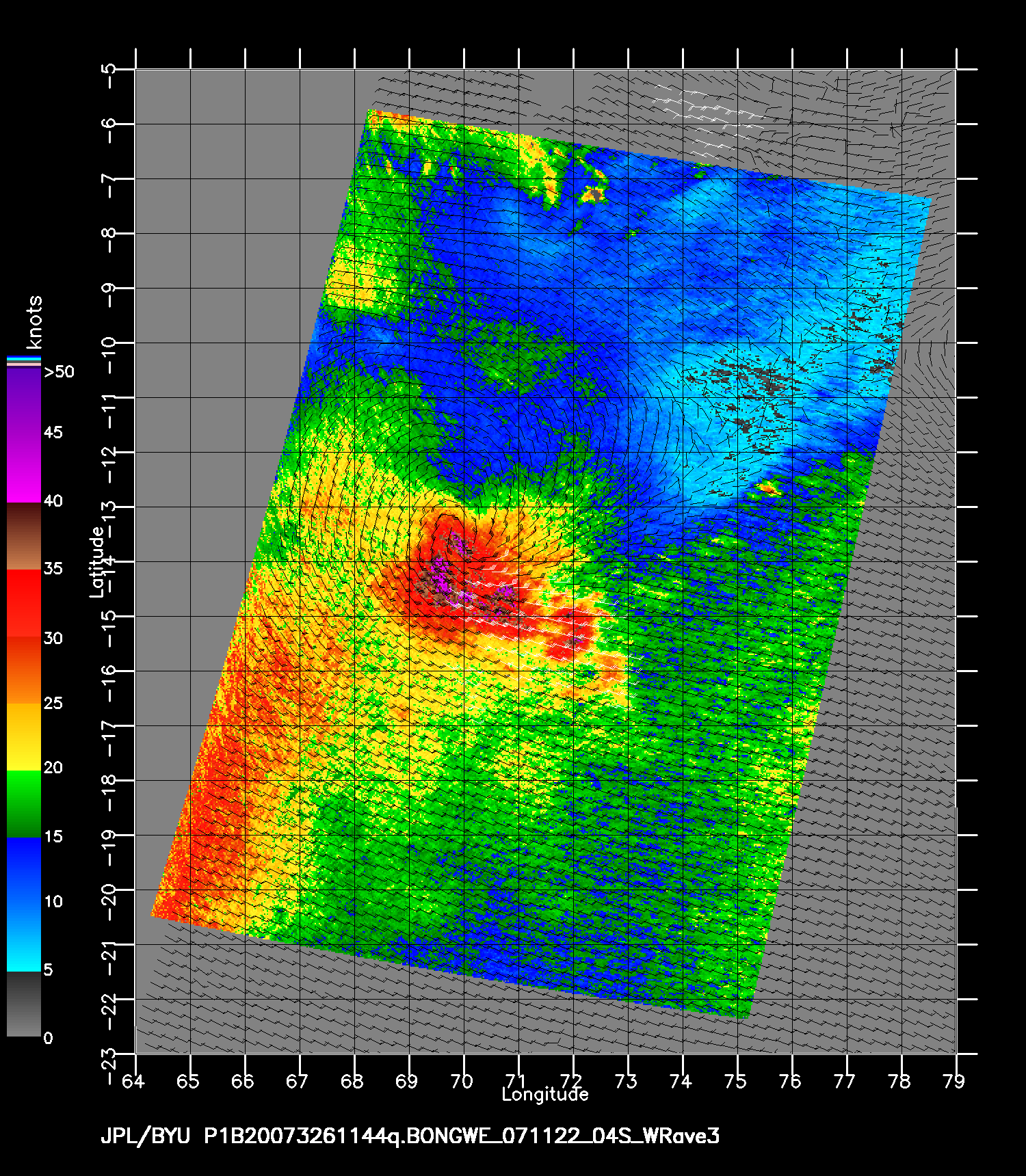Pick the yellow 20-25 knots colorbar segment
The image size is (1026, 1176).
click(x=24, y=737)
